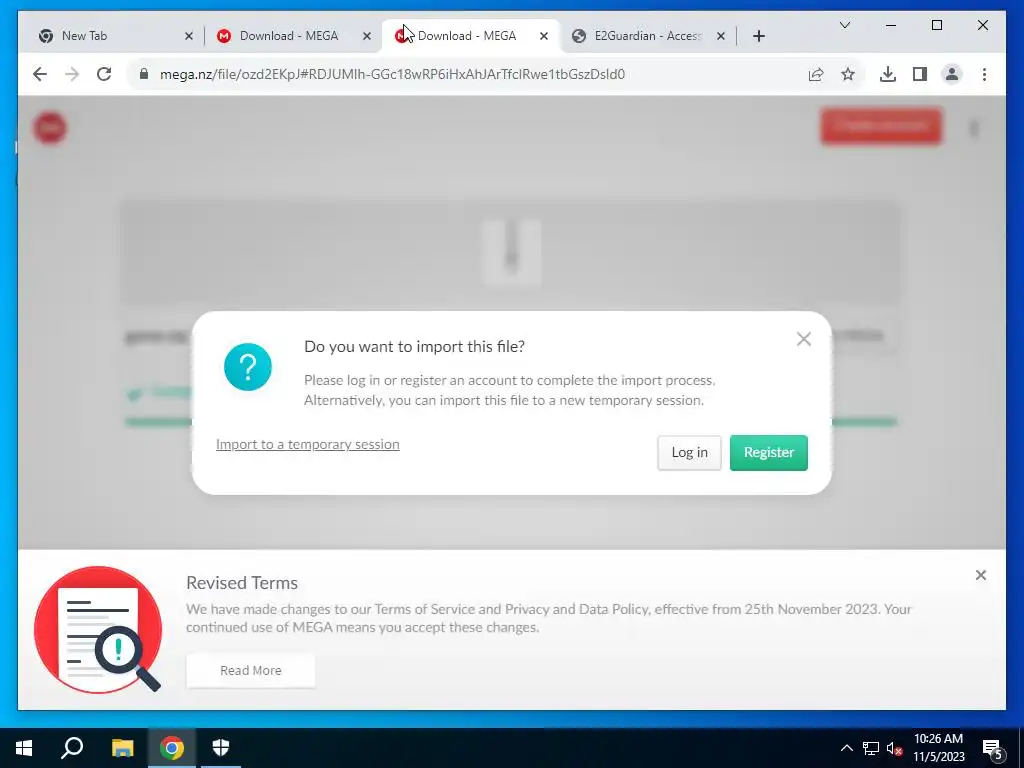The height and width of the screenshot is (768, 1024).
Task: Click the muted volume tray icon
Action: coord(894,748)
